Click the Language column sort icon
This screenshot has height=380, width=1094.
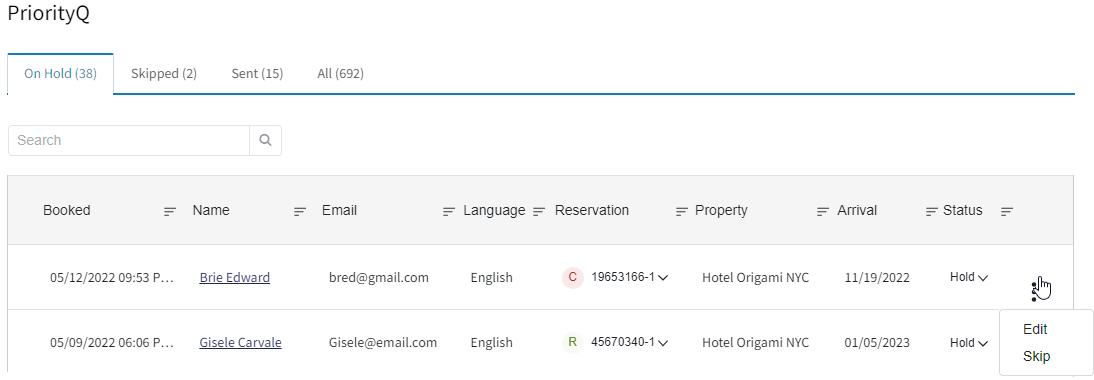[539, 211]
